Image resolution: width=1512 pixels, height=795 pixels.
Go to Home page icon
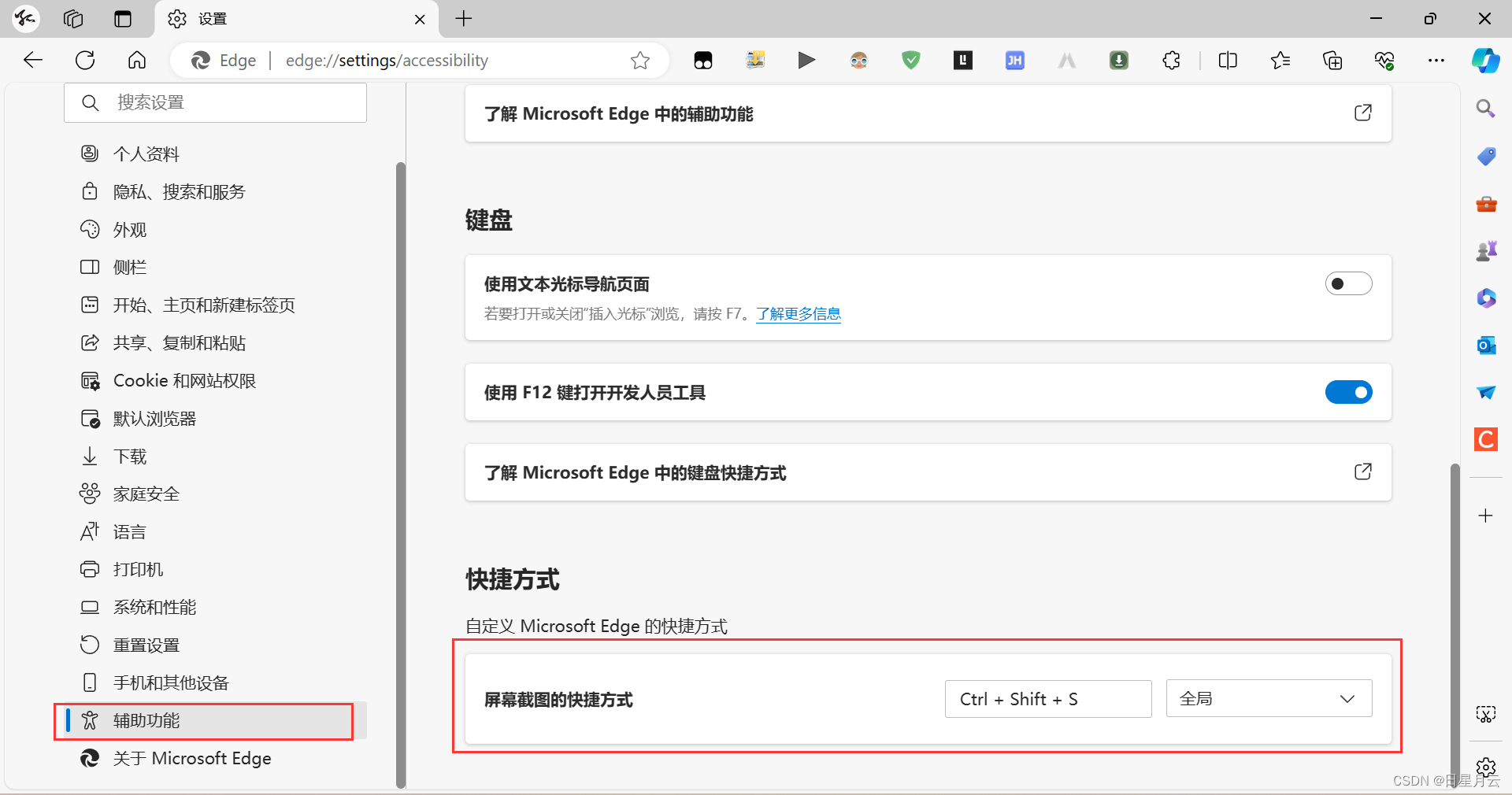pos(137,61)
